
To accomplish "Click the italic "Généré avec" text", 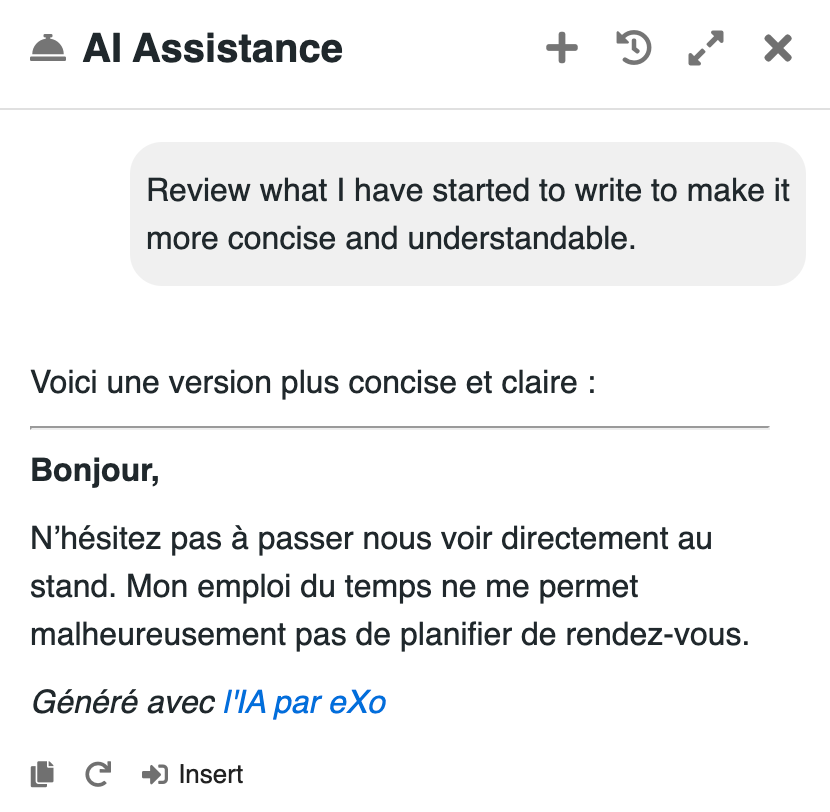I will coord(123,703).
